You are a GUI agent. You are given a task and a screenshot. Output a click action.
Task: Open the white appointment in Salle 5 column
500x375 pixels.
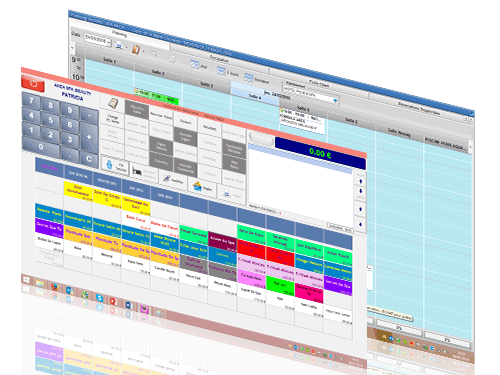tap(301, 121)
